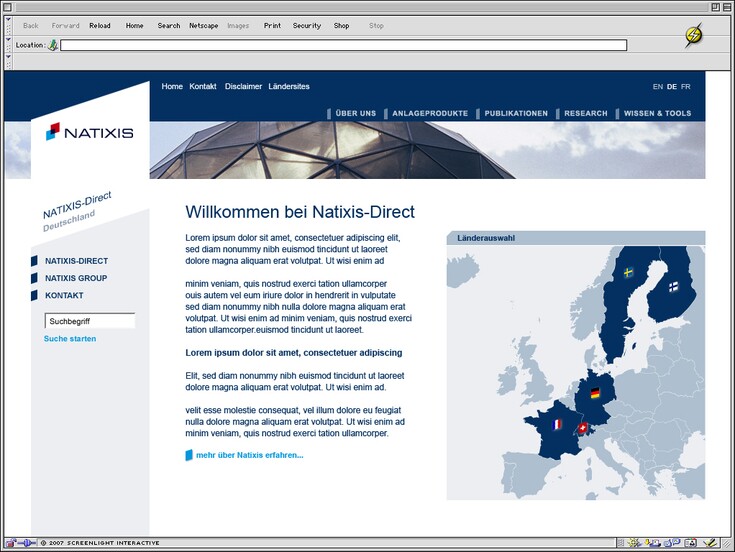Click the Stop toolbar button

pos(376,26)
